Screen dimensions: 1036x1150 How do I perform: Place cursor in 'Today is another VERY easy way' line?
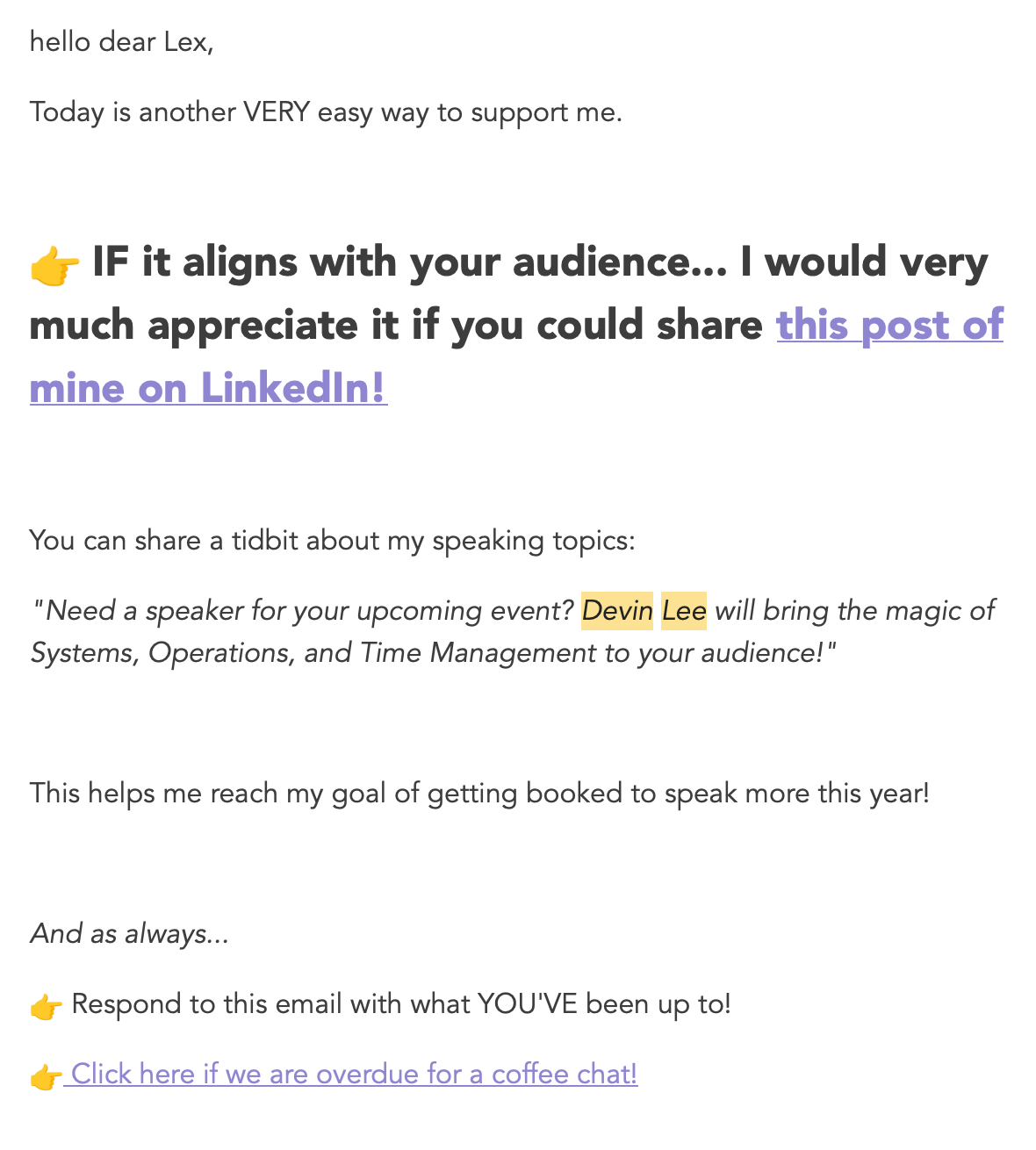pyautogui.click(x=326, y=112)
